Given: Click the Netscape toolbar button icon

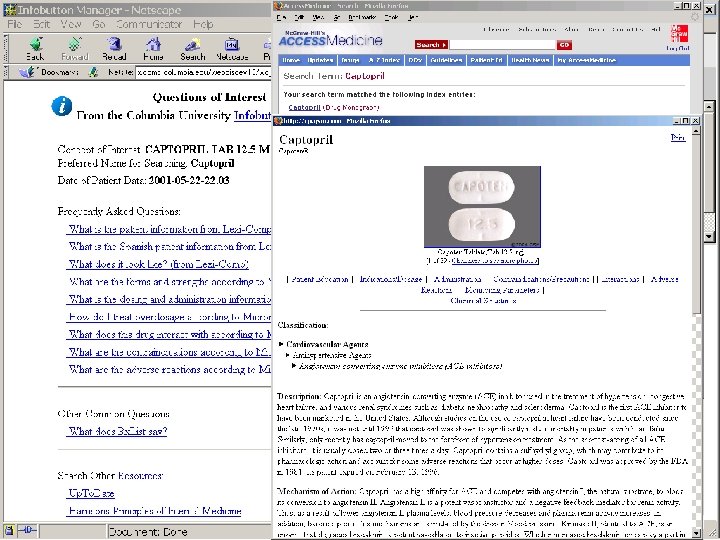Looking at the screenshot, I should tap(232, 45).
